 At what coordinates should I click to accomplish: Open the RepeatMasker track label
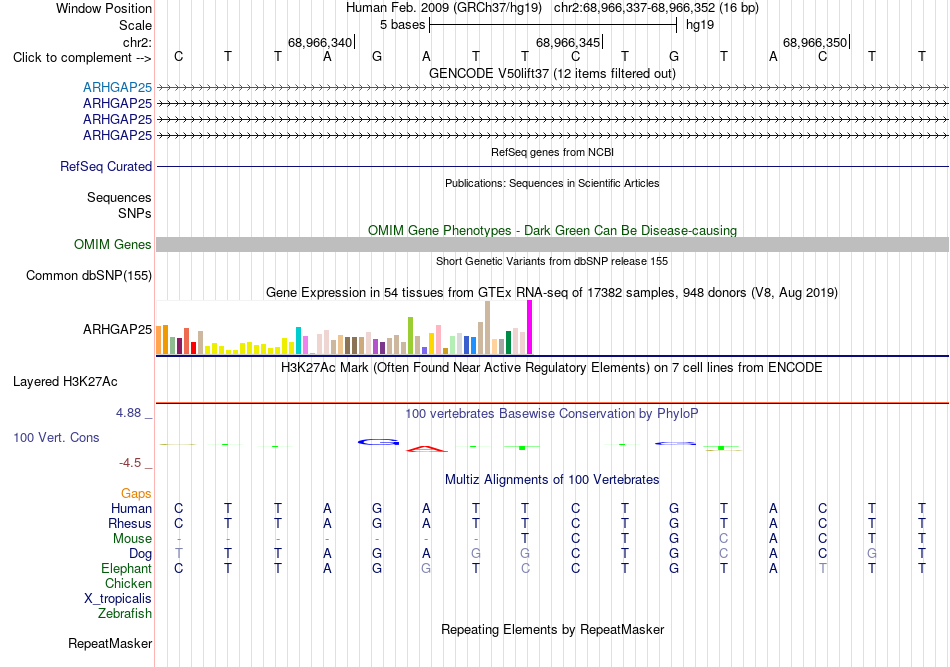[x=110, y=643]
